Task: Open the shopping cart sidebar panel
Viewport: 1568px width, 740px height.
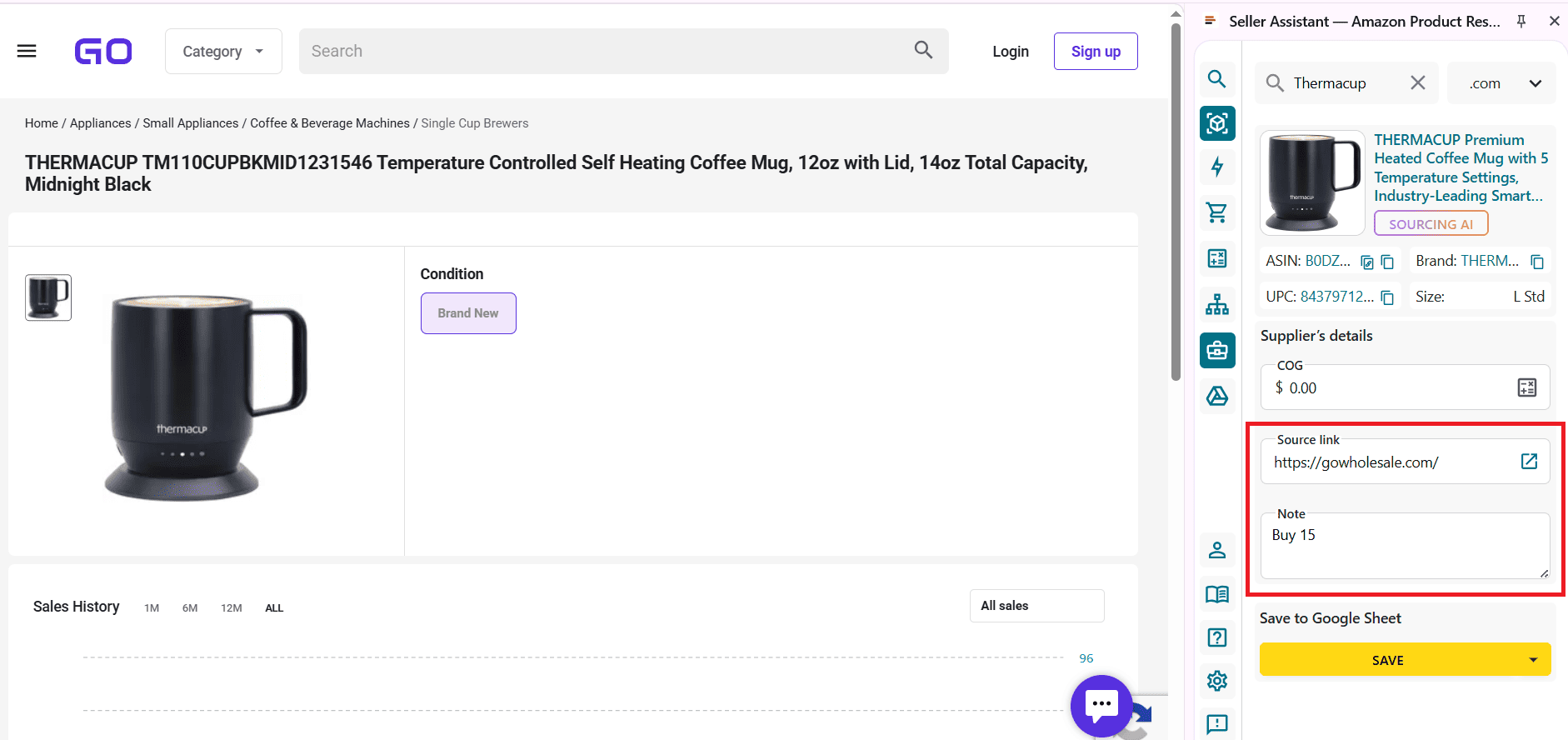Action: 1217,212
